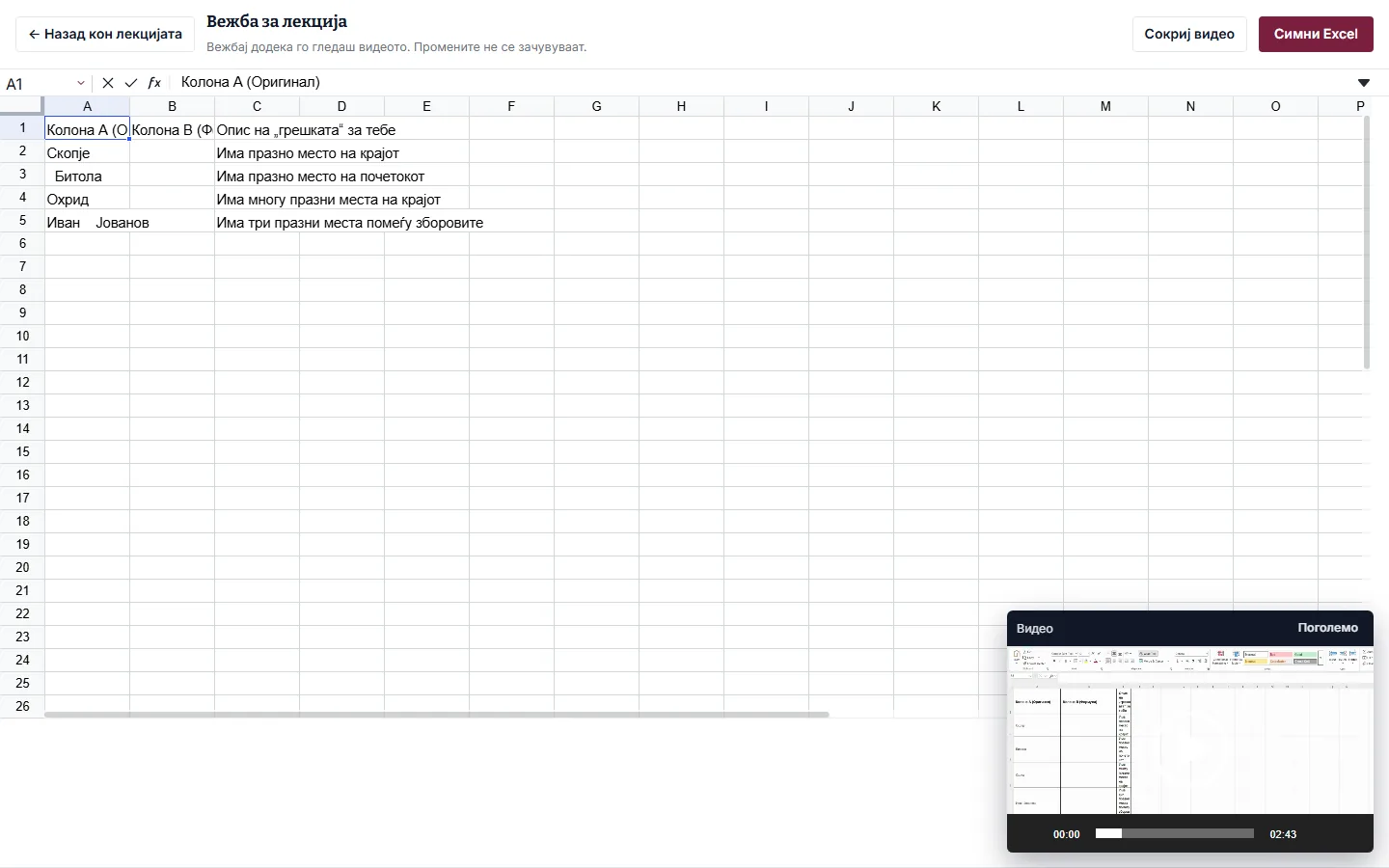Select row 26 header
Image resolution: width=1389 pixels, height=868 pixels.
(22, 707)
